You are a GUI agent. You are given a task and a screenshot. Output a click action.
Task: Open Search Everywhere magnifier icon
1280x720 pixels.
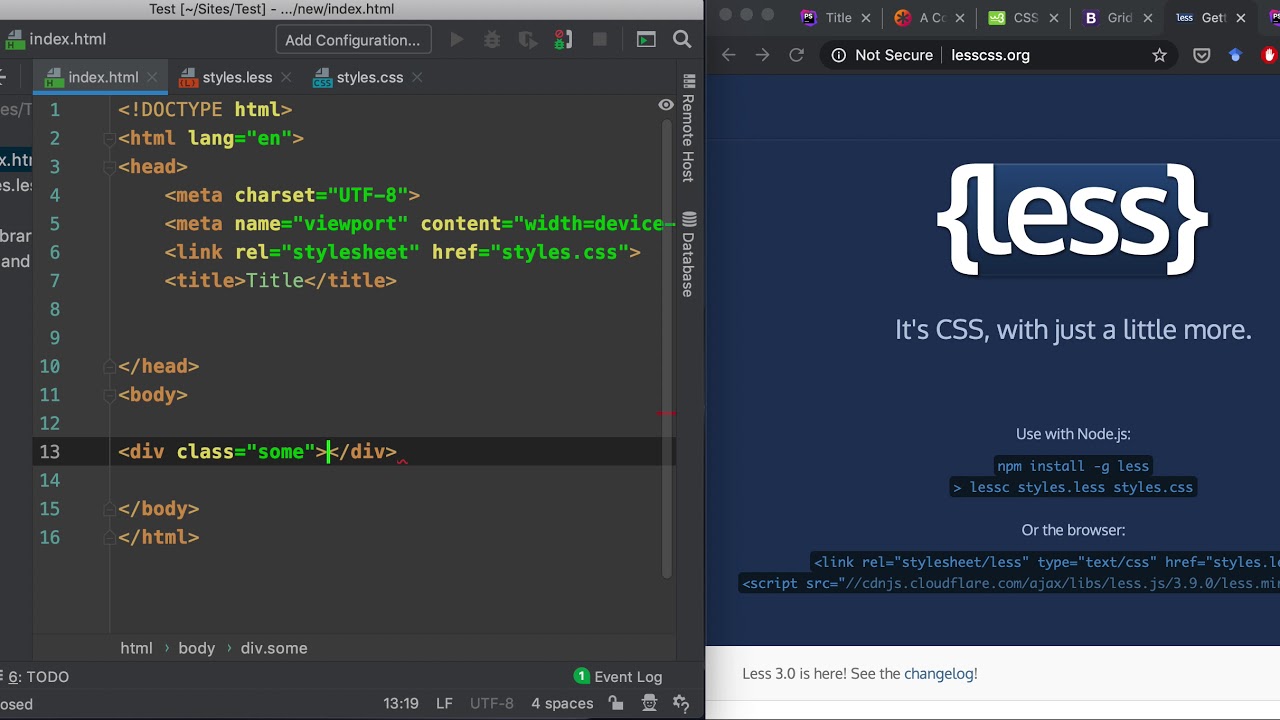[x=682, y=40]
